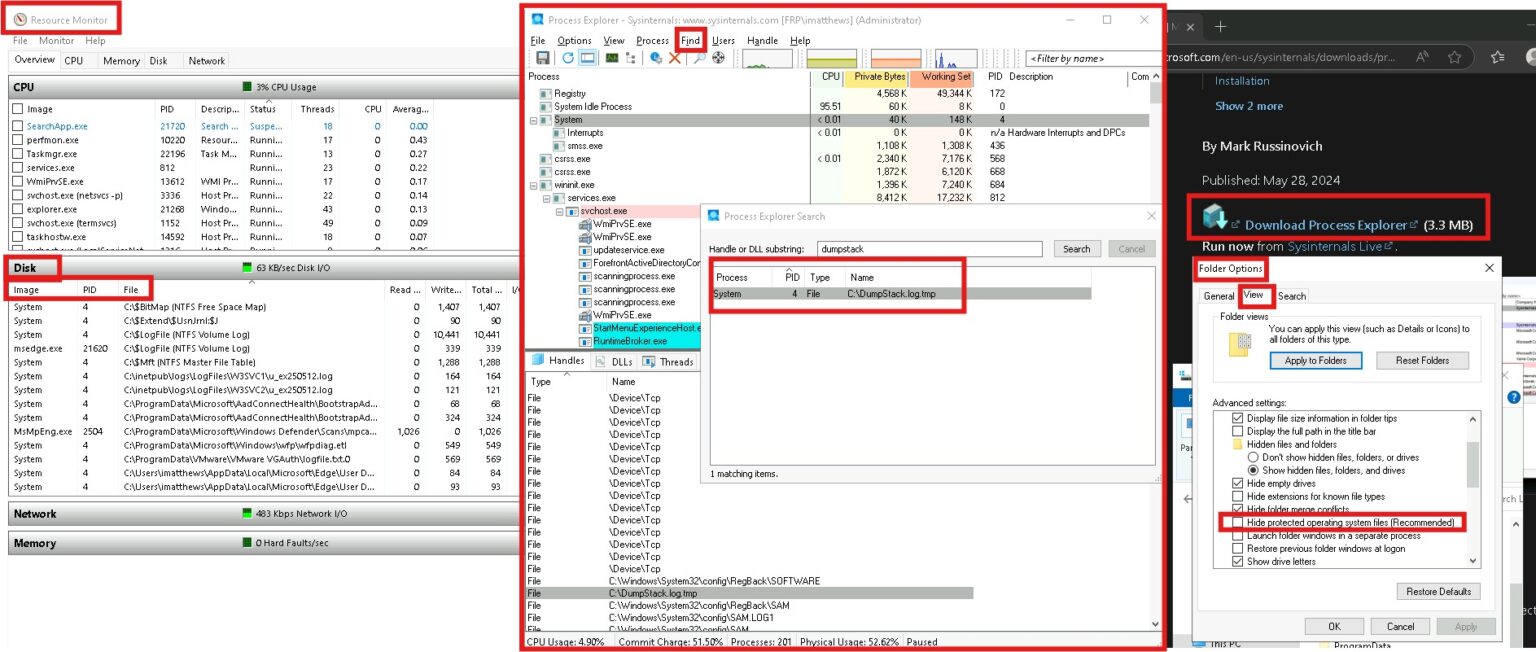Open the Find menu in Process Explorer
Image resolution: width=1536 pixels, height=652 pixels.
tap(690, 40)
